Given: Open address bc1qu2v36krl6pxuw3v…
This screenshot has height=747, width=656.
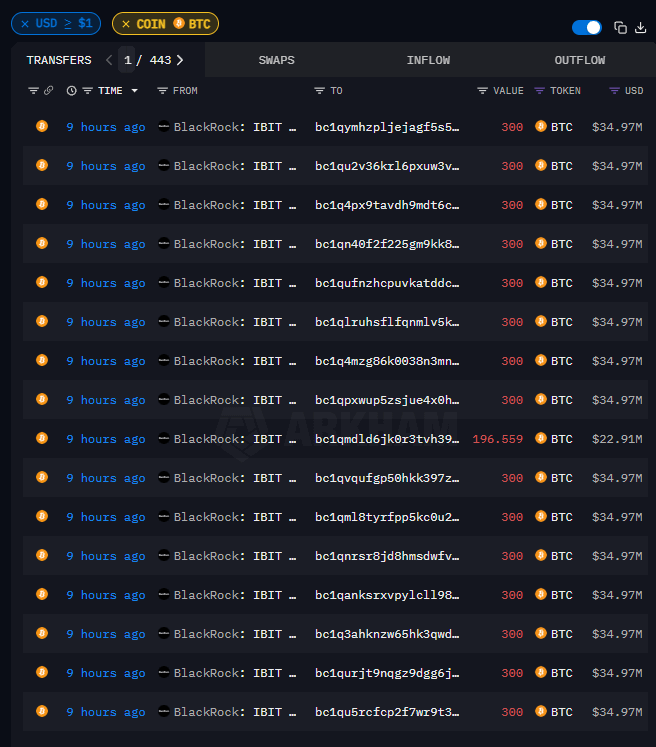Looking at the screenshot, I should (387, 166).
